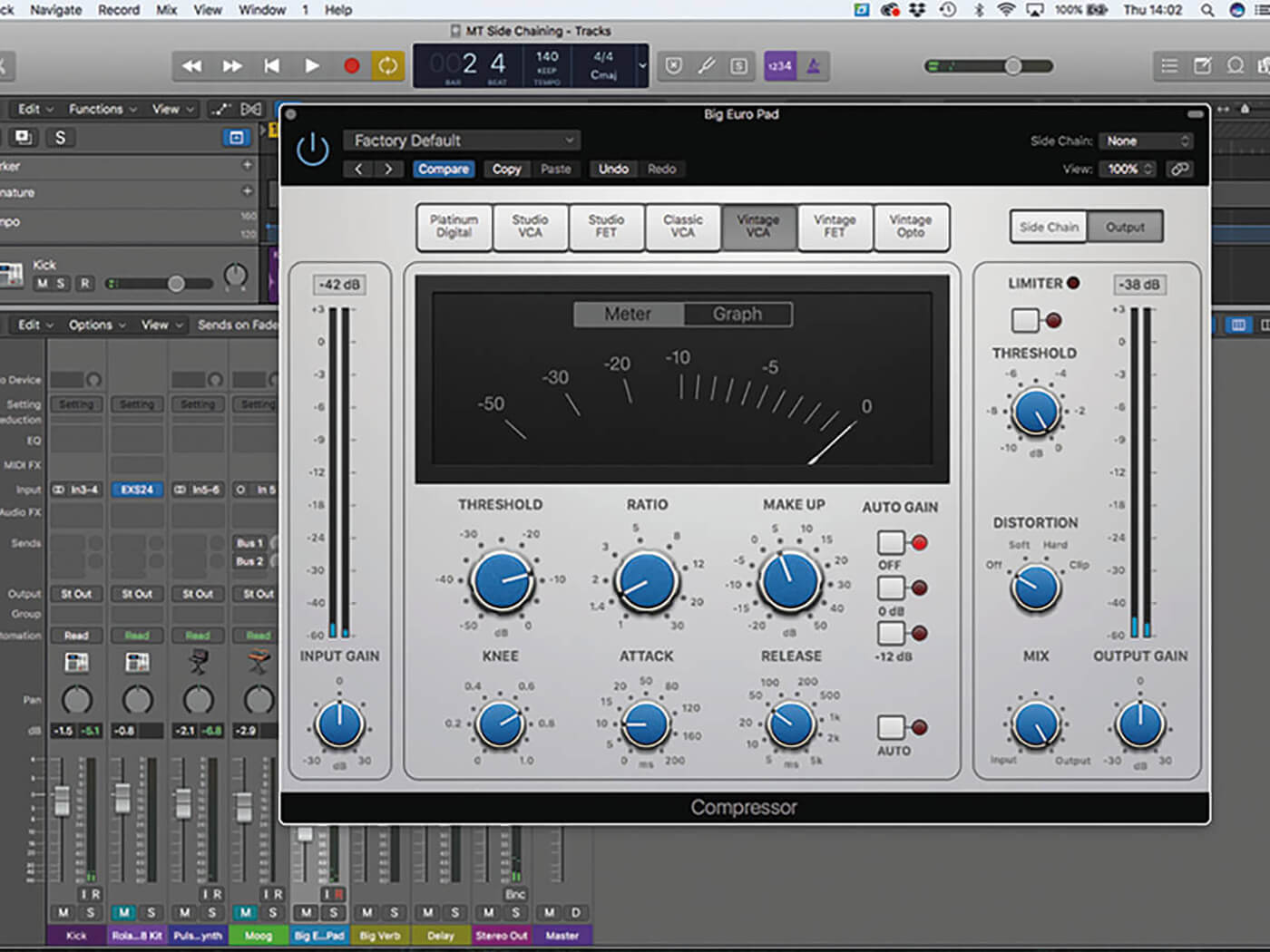
Task: Click the compressor Threshold knob
Action: pos(501,580)
